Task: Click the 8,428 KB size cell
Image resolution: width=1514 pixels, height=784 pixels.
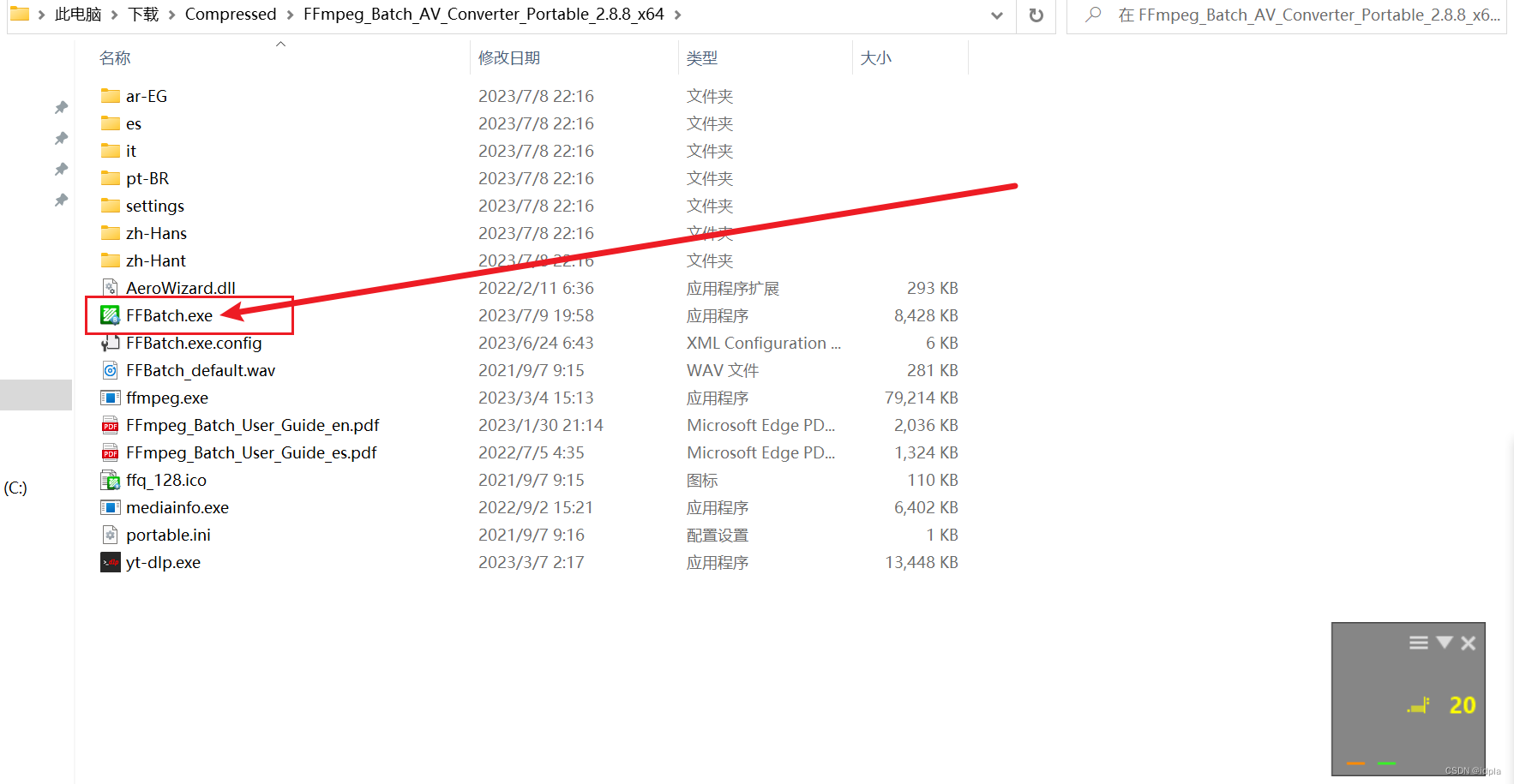Action: (x=926, y=315)
